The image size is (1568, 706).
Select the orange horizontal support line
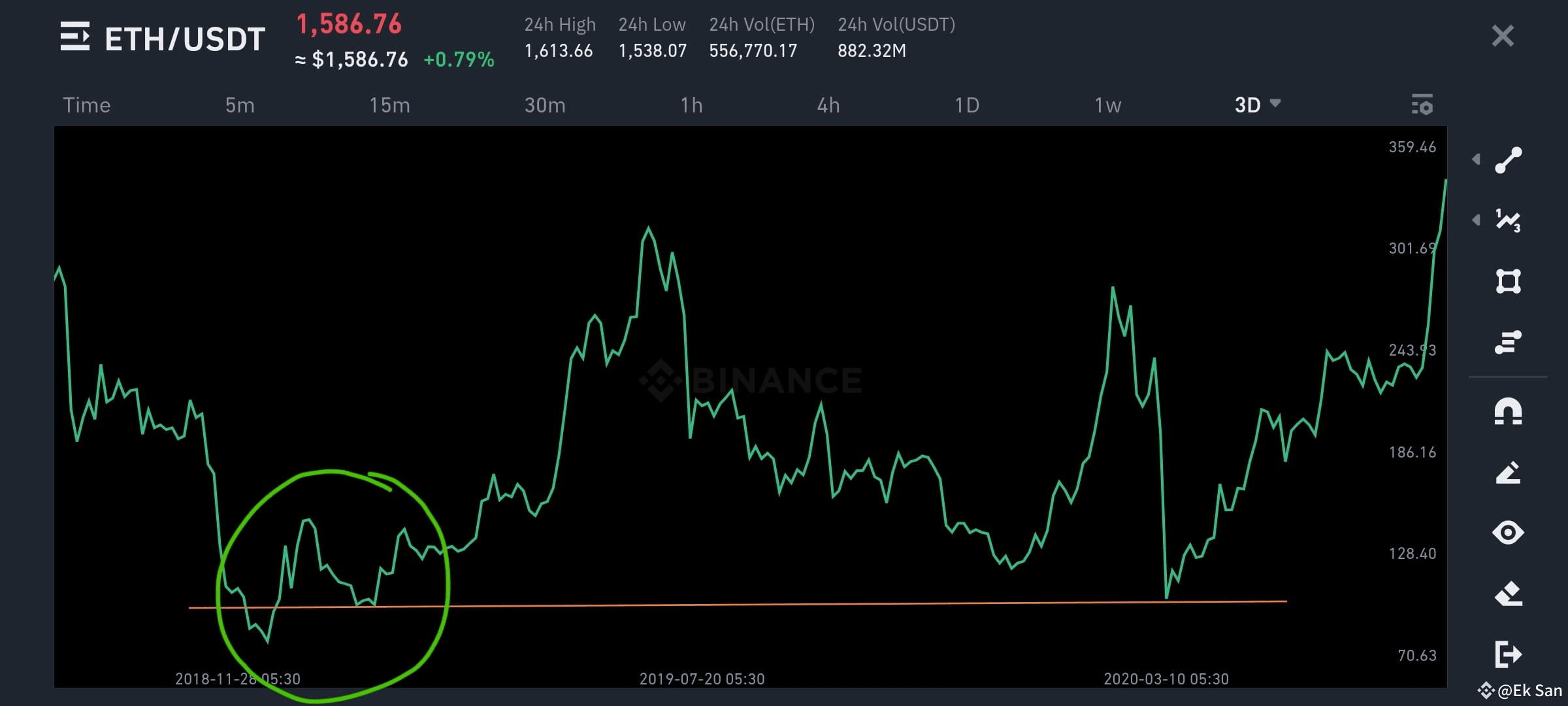[x=738, y=605]
